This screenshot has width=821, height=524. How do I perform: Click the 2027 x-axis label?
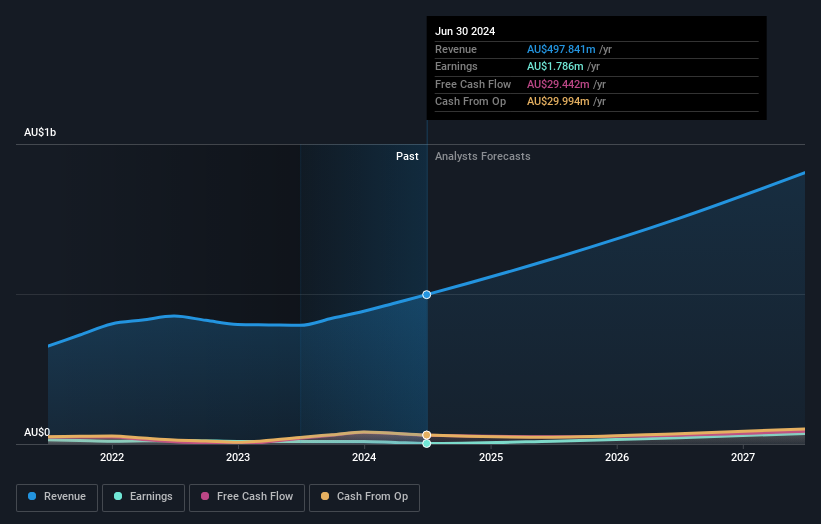[x=743, y=458]
